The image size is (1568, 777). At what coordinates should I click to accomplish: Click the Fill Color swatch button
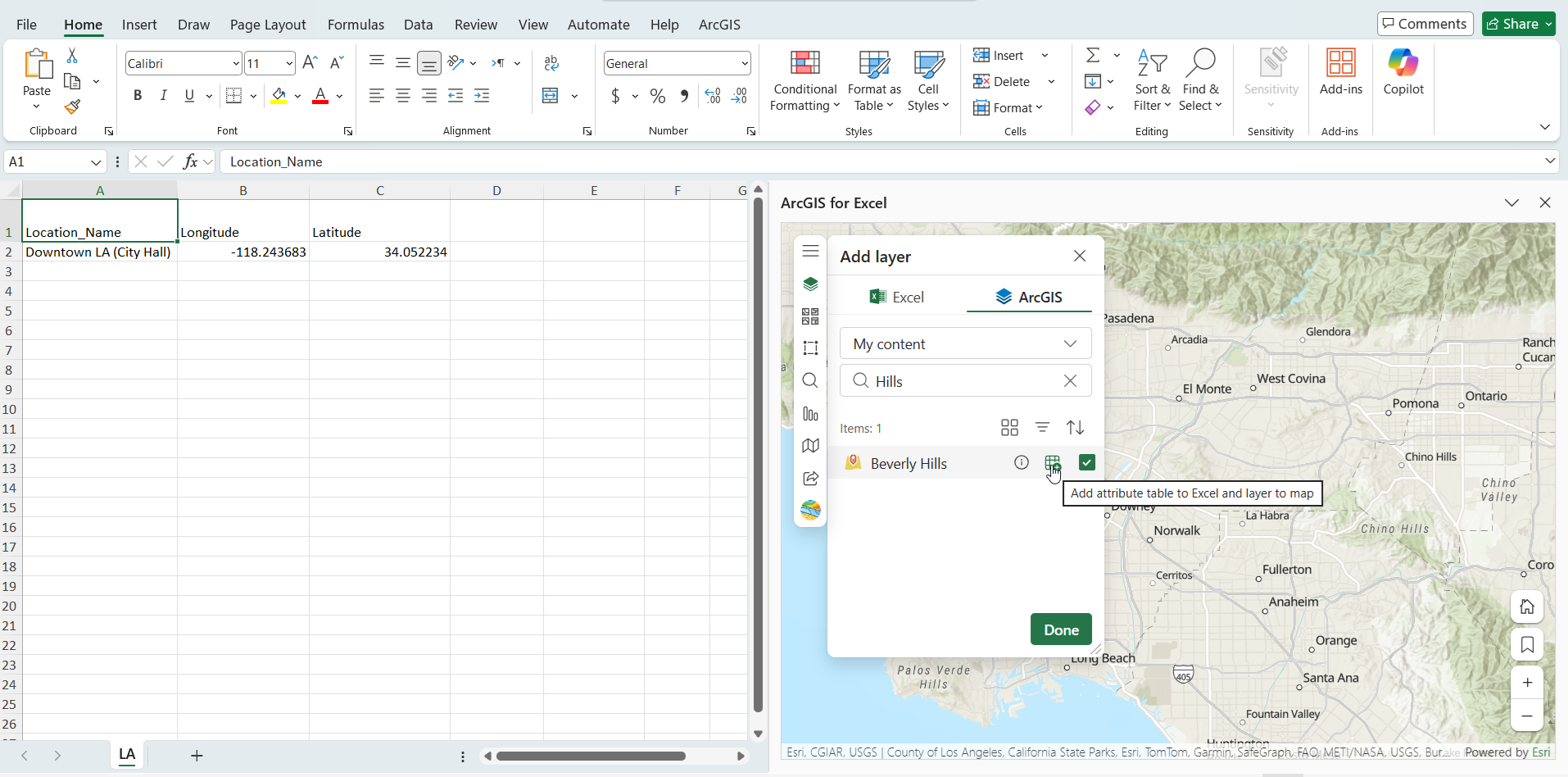(x=279, y=96)
